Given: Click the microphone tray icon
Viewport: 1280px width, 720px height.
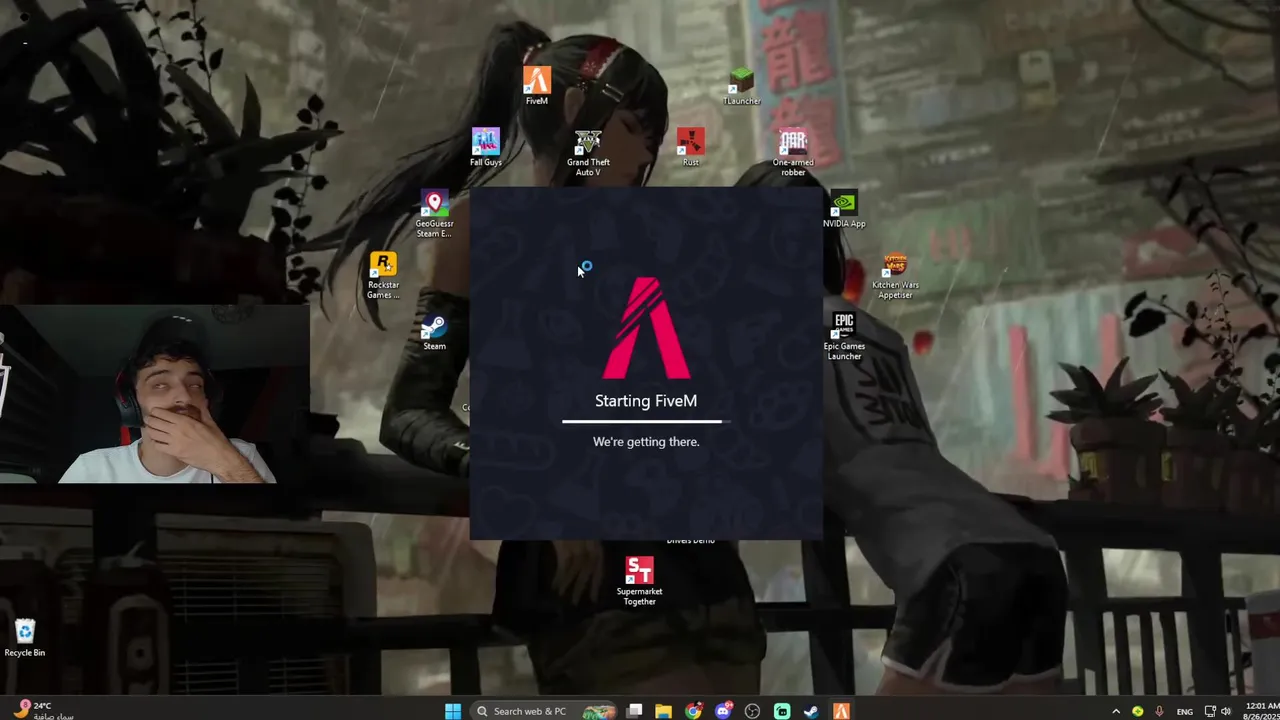Looking at the screenshot, I should click(x=1159, y=711).
